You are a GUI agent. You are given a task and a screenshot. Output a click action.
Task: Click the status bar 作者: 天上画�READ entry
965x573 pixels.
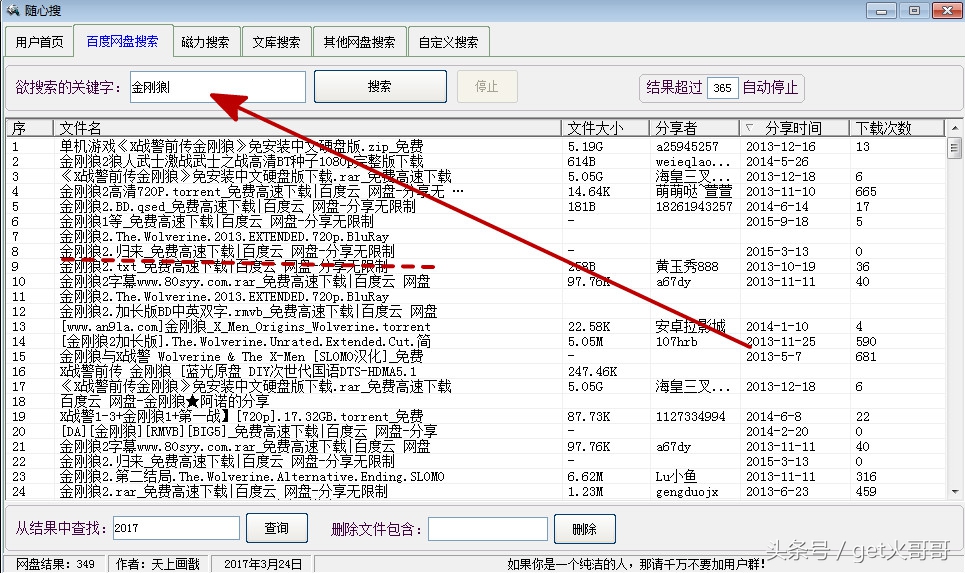pos(158,564)
